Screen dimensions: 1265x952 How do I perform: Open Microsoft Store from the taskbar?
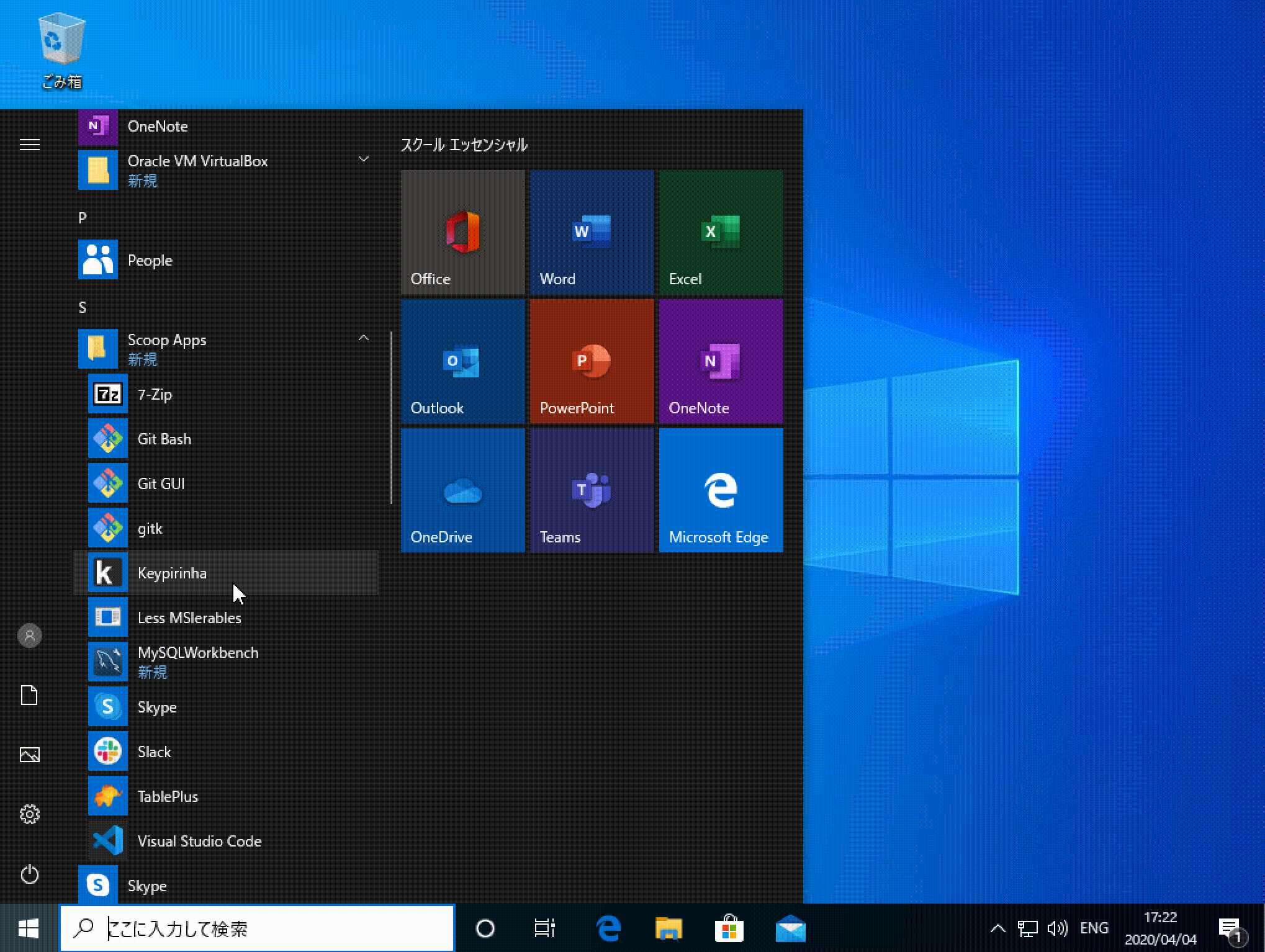point(729,928)
